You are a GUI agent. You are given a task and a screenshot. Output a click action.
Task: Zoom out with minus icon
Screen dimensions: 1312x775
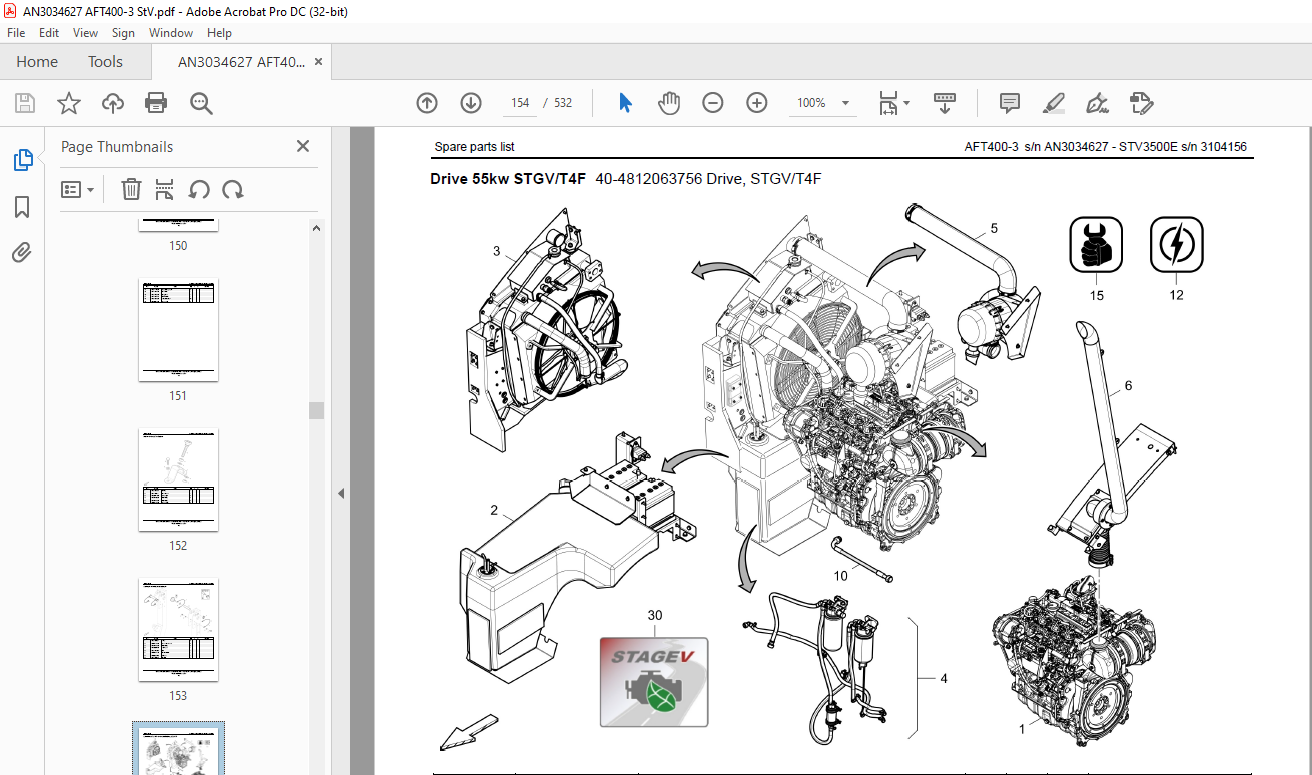[x=713, y=103]
